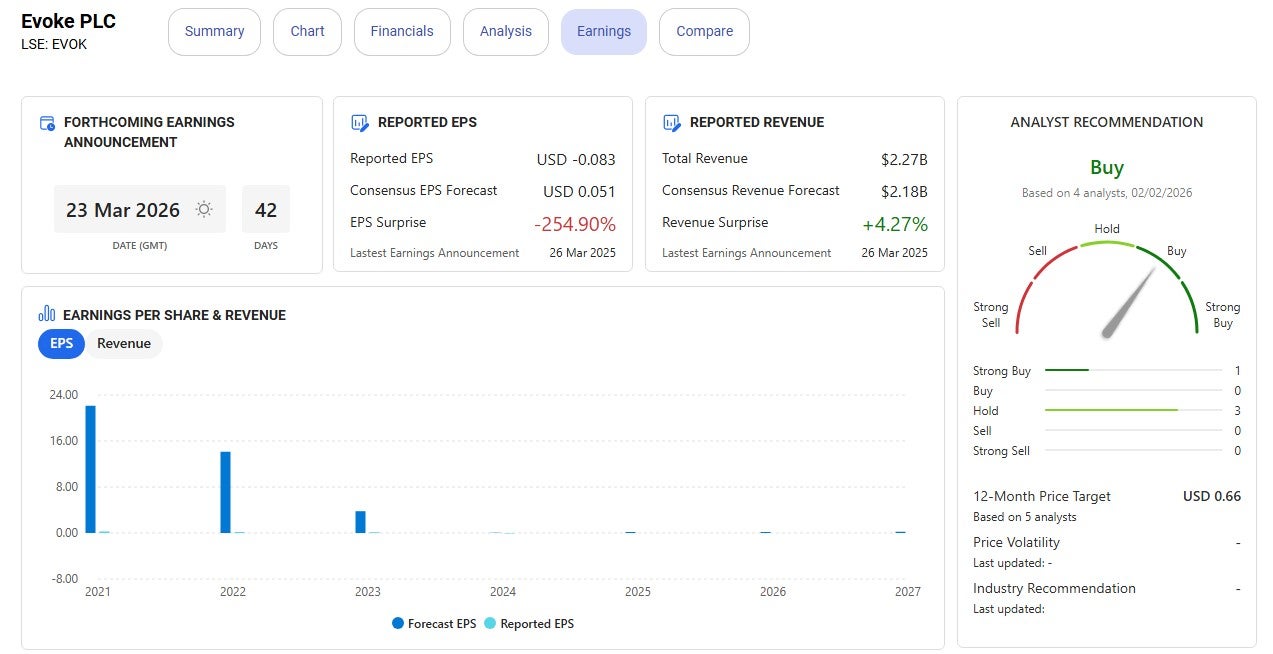Screen dimensions: 1273x654
Task: Select the EPS pill above the chart
Action: [x=61, y=343]
